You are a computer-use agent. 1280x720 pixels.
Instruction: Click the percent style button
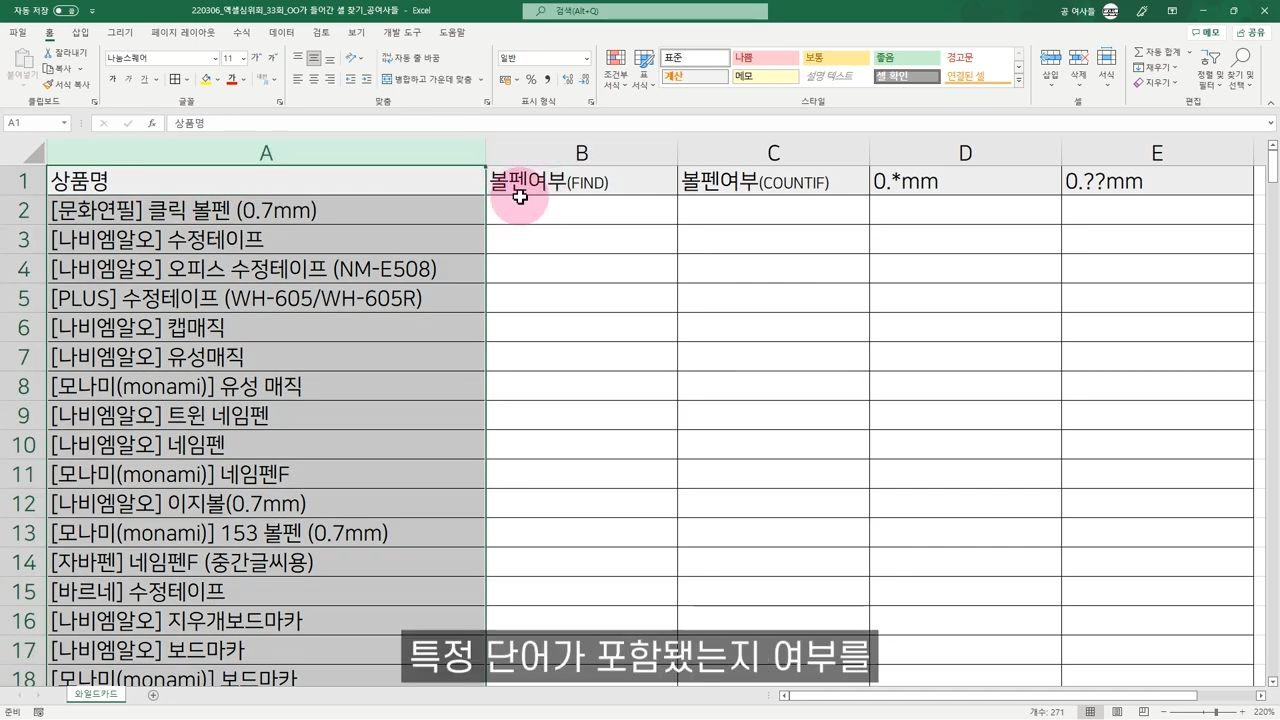(x=531, y=79)
